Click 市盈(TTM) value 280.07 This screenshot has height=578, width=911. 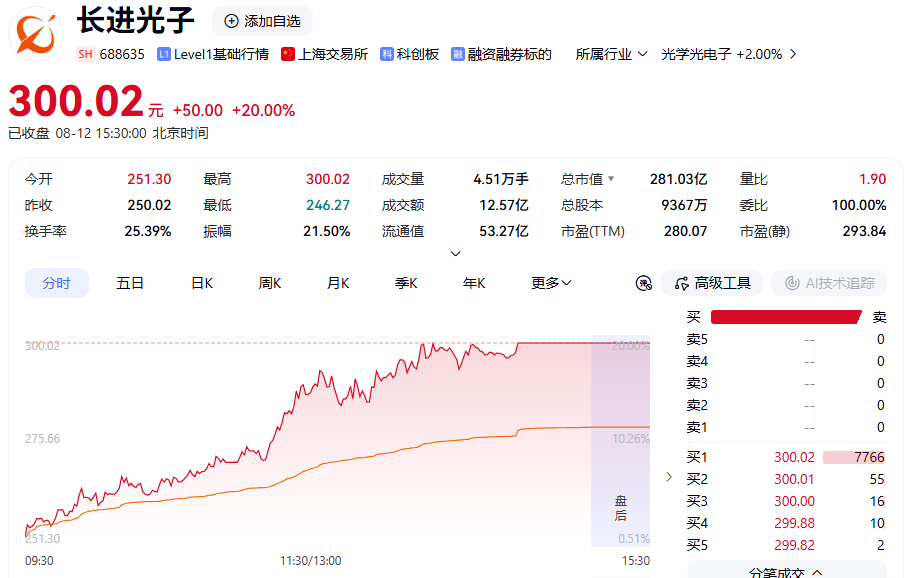tap(686, 231)
